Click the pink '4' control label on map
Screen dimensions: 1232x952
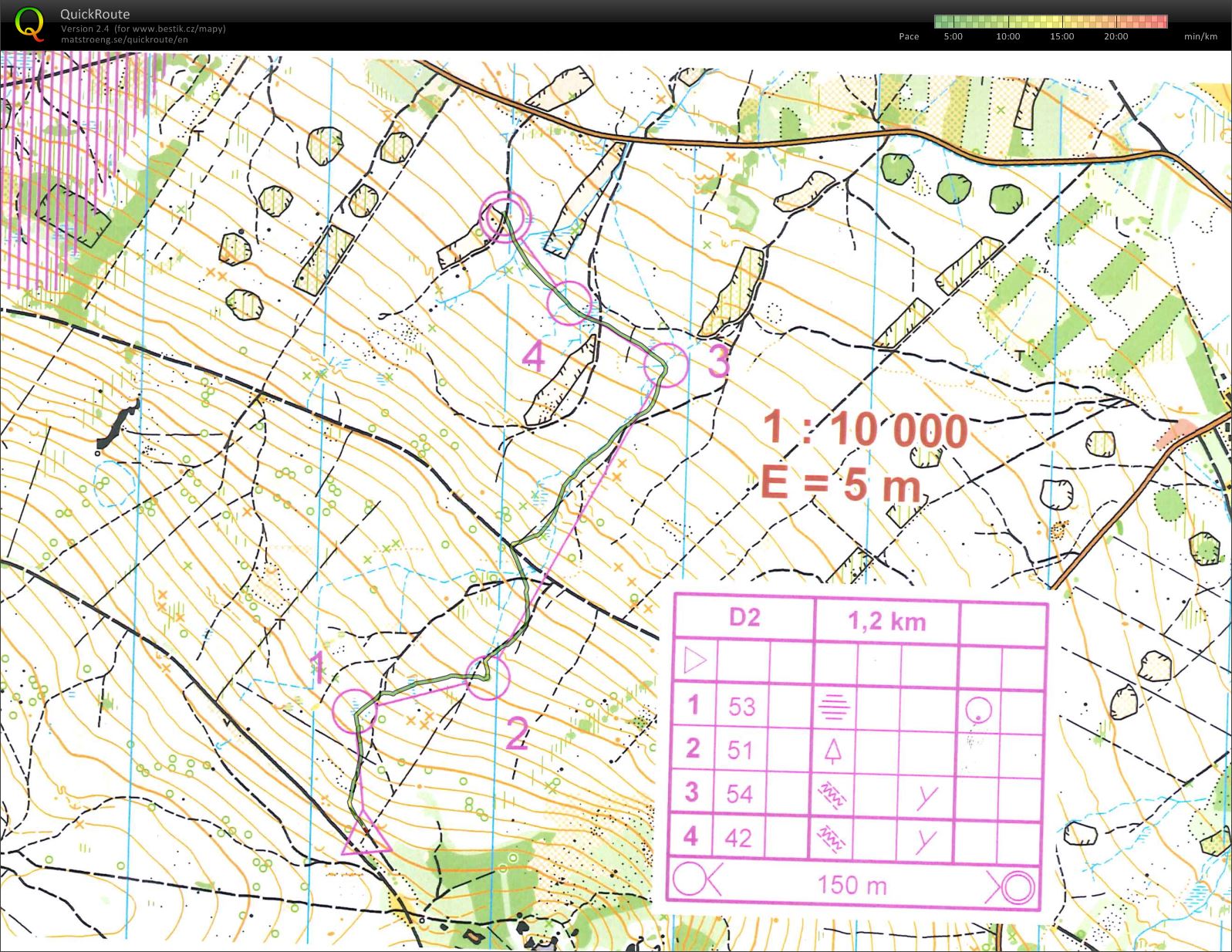tap(534, 356)
